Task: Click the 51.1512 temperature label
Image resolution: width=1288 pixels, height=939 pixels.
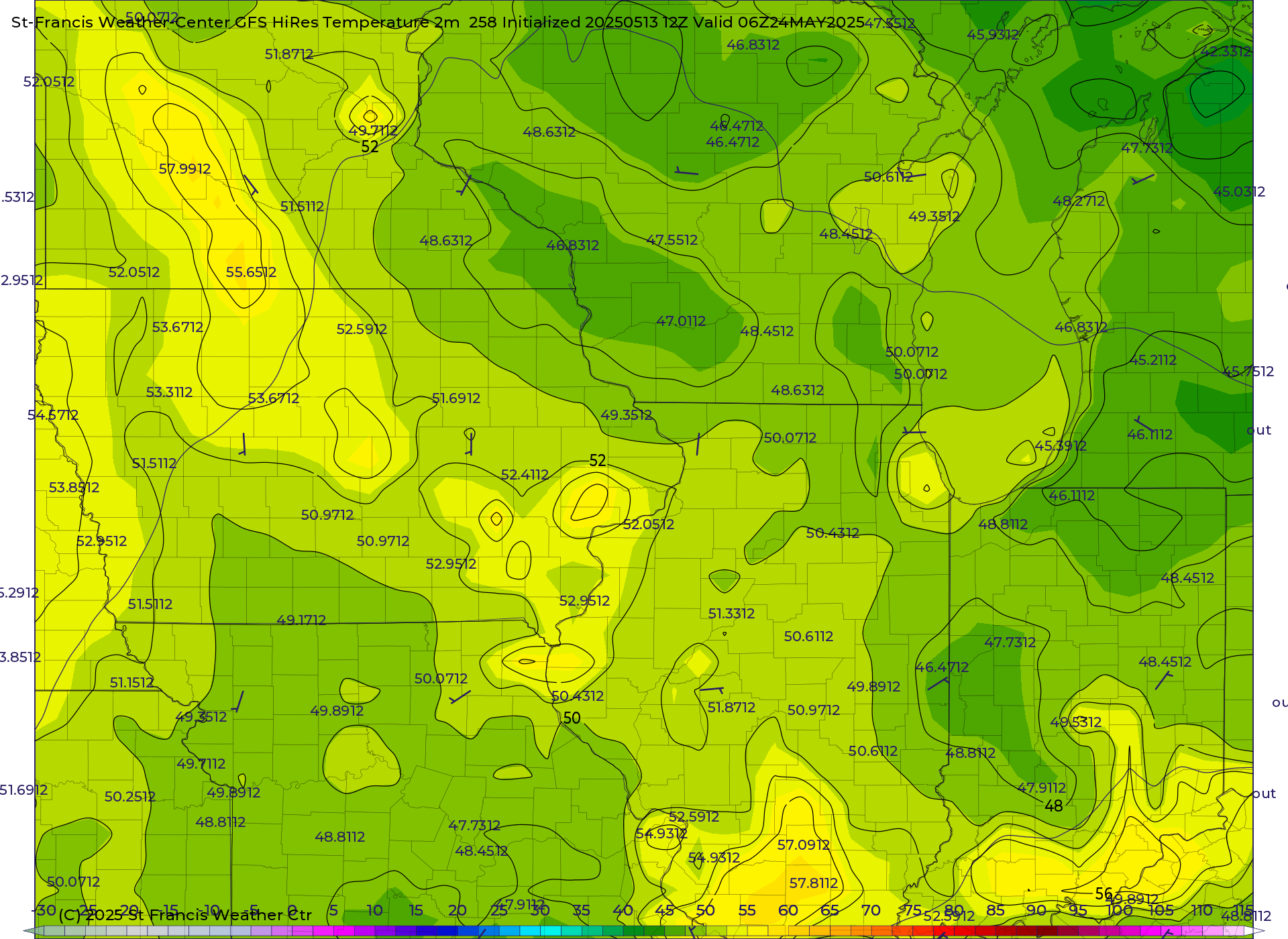Action: (131, 683)
